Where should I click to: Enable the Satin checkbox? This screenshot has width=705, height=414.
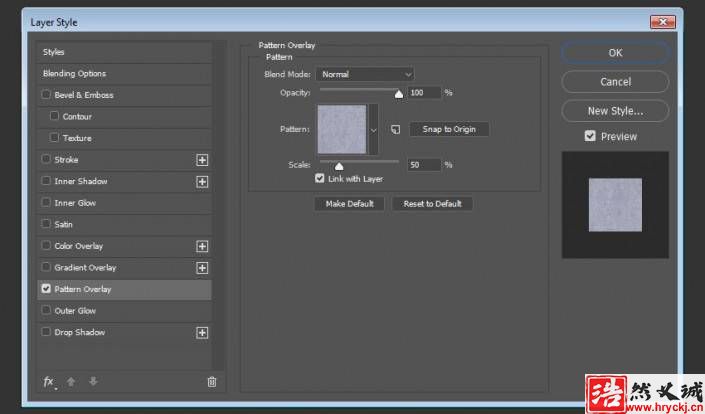(46, 224)
